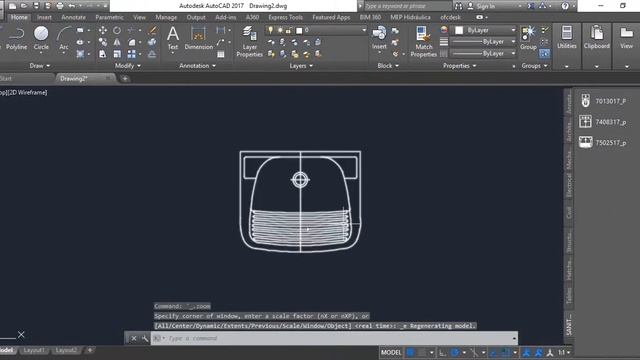Select the Arc drawing tool
Image resolution: width=640 pixels, height=360 pixels.
(x=64, y=38)
